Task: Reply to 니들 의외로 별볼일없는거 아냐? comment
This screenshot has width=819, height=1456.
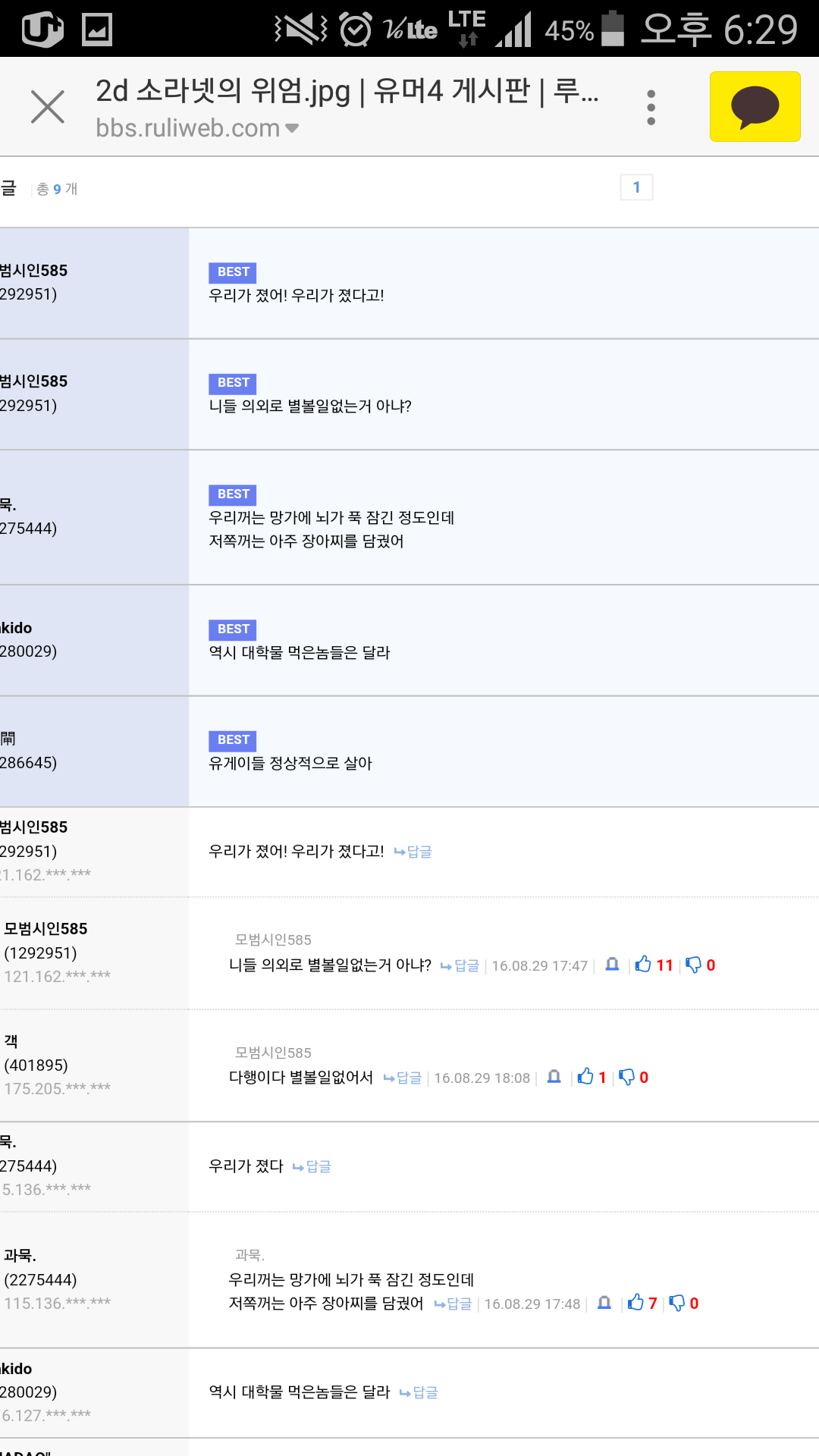Action: point(460,965)
